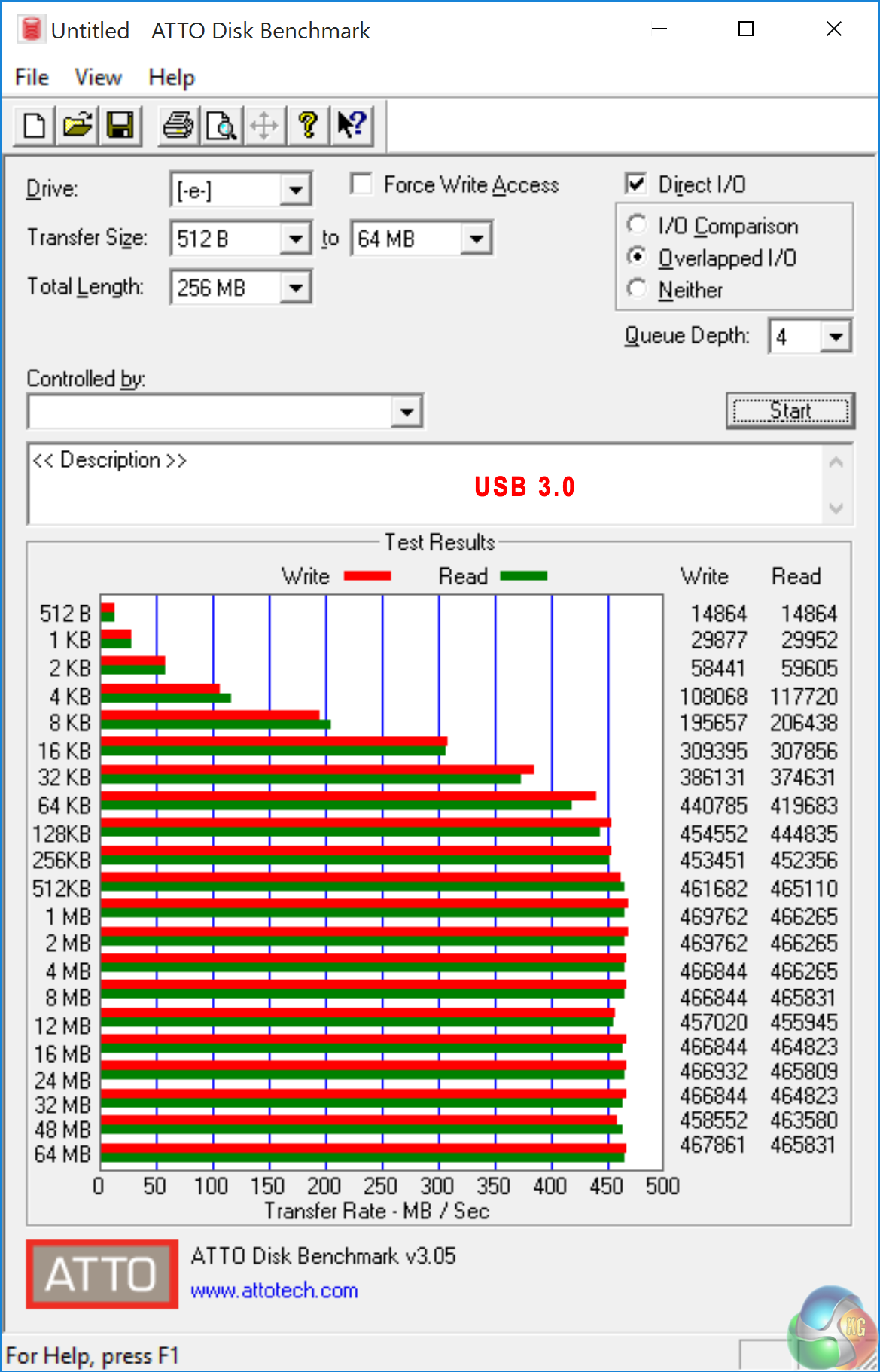Screen dimensions: 880x1372
Task: Click write value 469762 in 1 MB row
Action: [714, 916]
